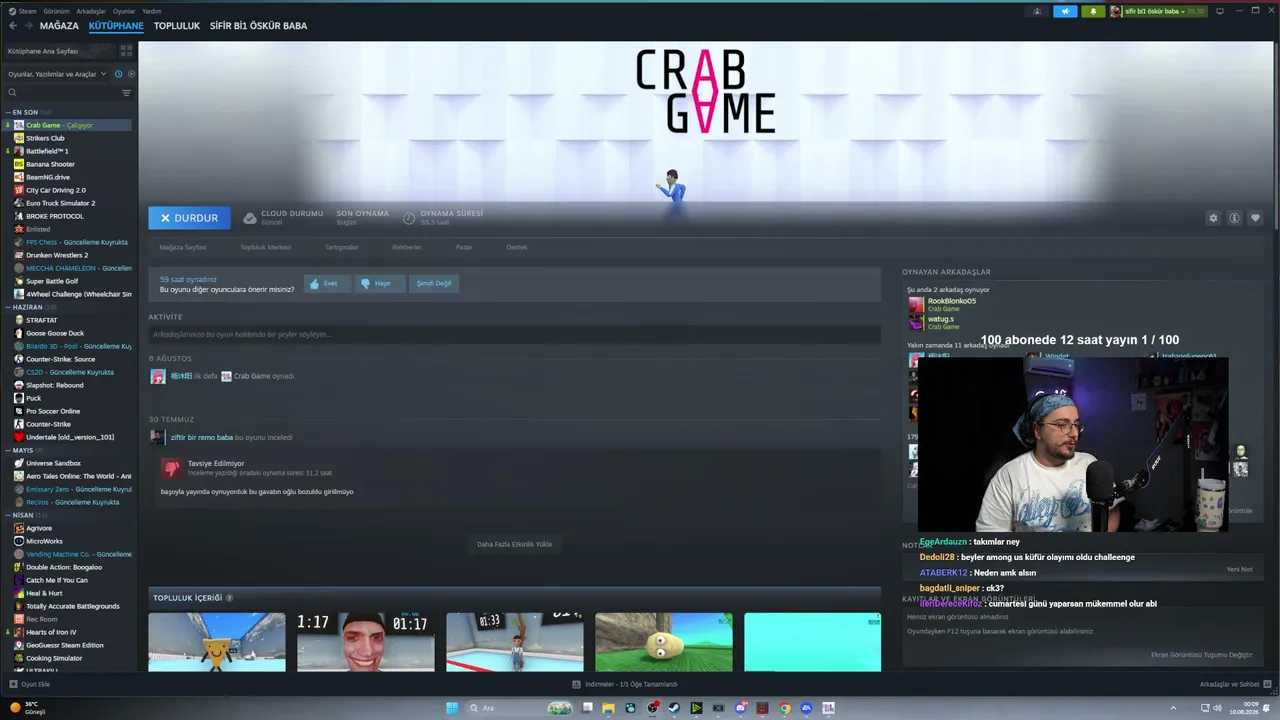Open the Mağaza Sayfası link
The width and height of the screenshot is (1280, 720).
(x=183, y=247)
